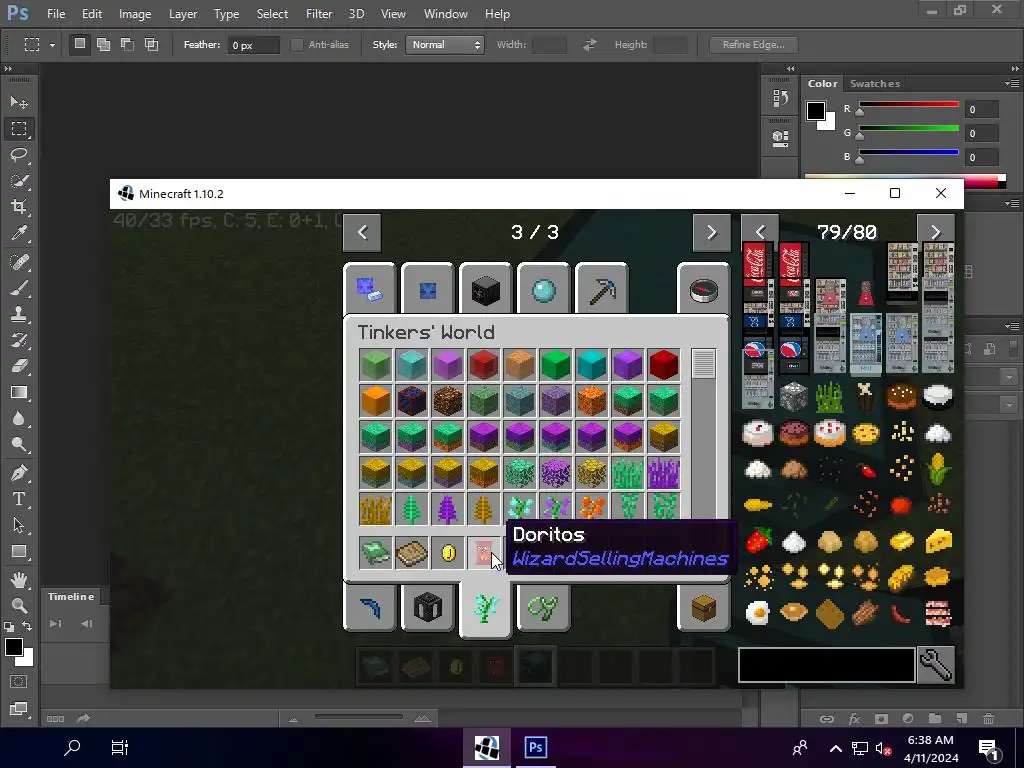The height and width of the screenshot is (768, 1024).
Task: Select the Pen tool
Action: tap(19, 473)
